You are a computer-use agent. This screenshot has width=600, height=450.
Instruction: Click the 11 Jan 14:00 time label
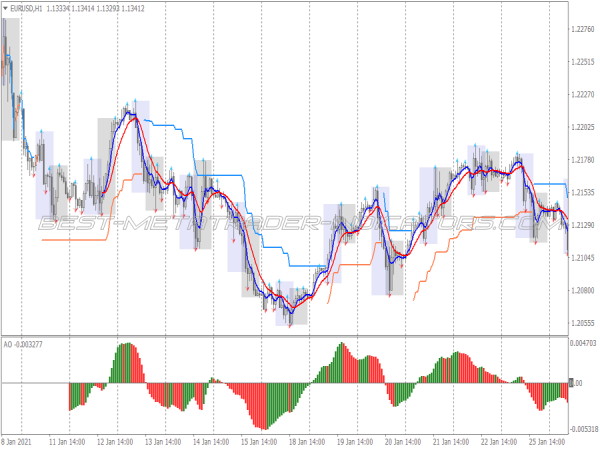click(x=67, y=442)
